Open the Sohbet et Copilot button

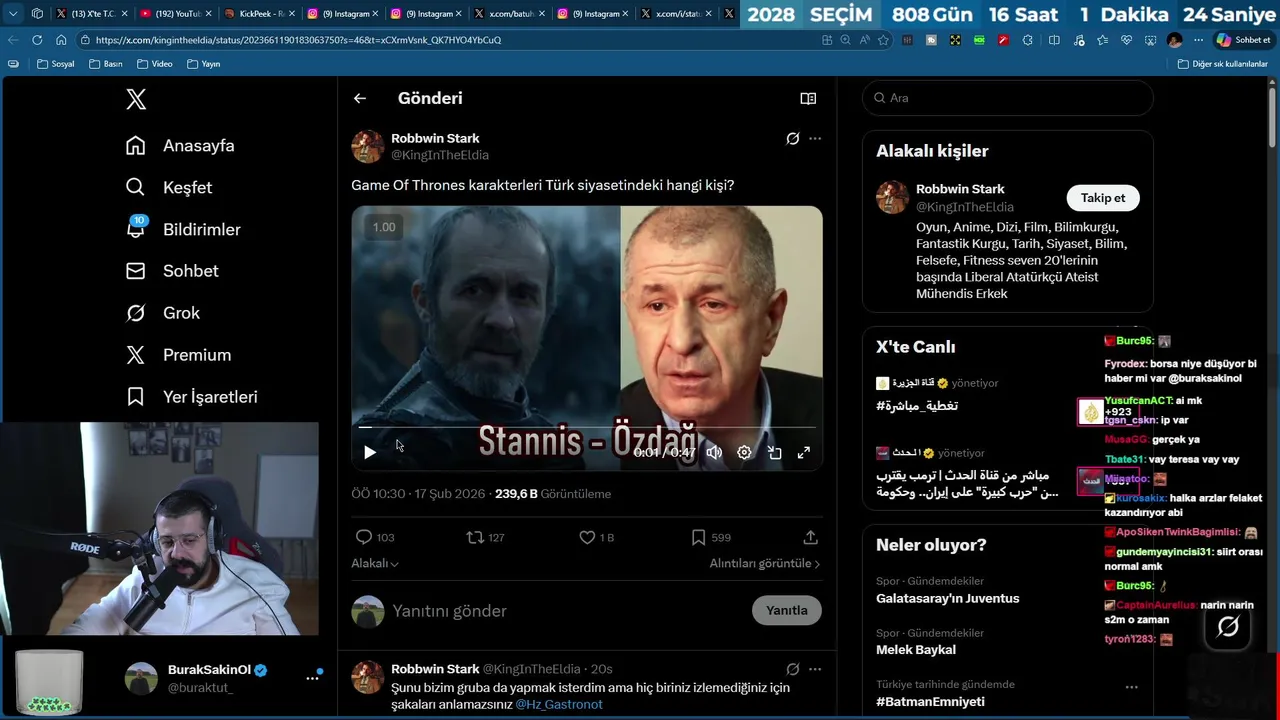point(1243,40)
